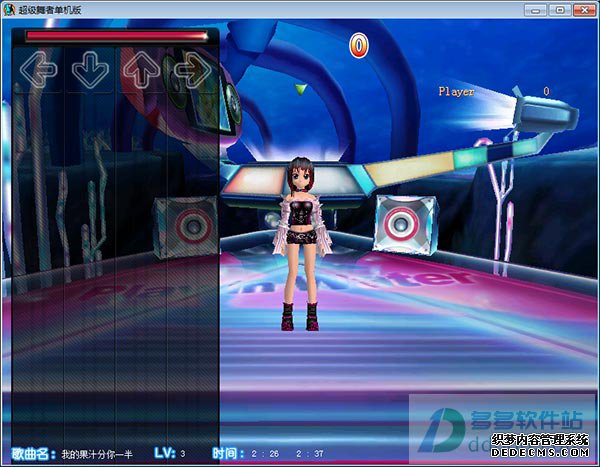
Task: Click the Player name label
Action: (x=456, y=91)
